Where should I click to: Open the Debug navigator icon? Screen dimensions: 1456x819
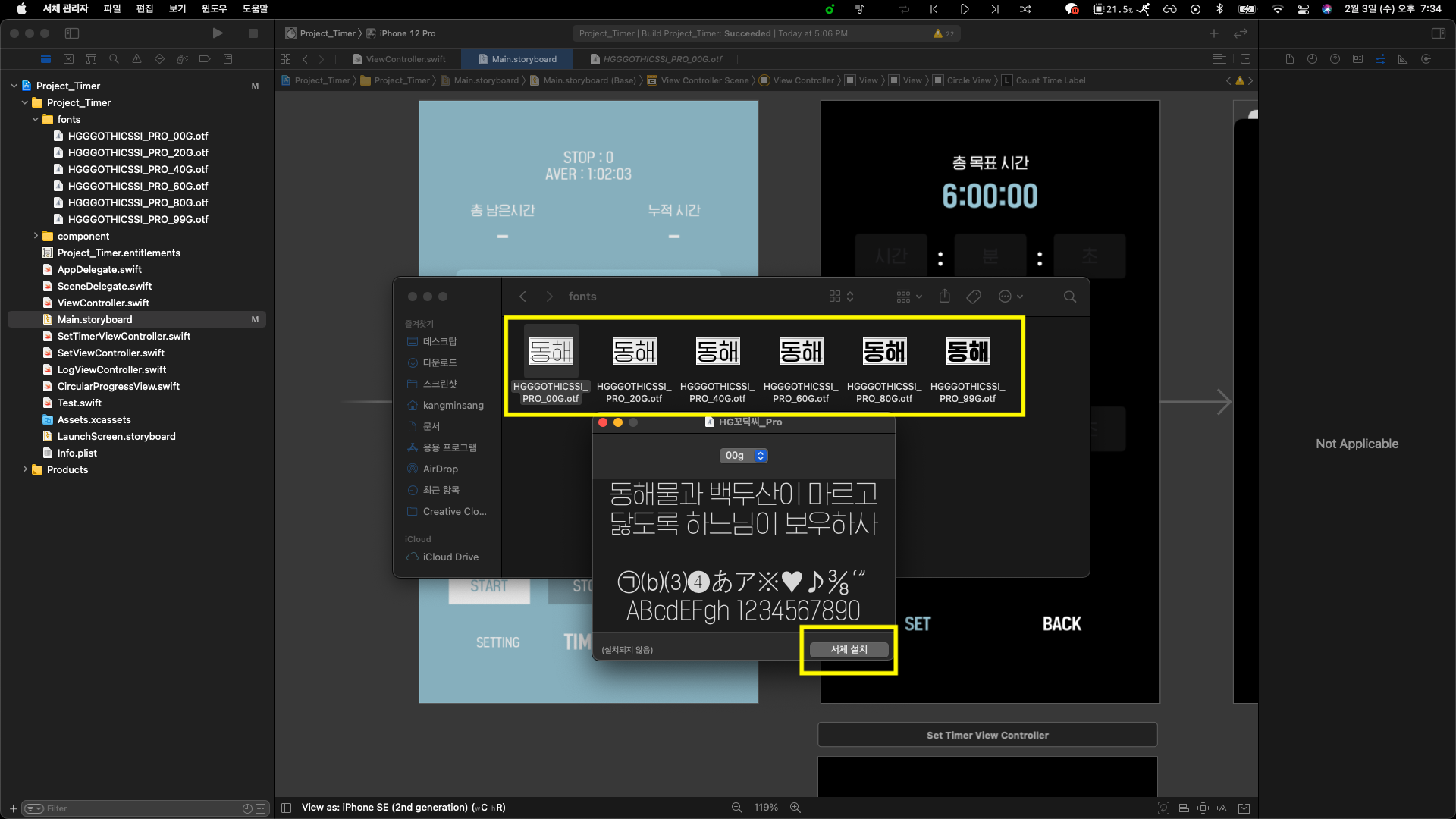click(182, 59)
